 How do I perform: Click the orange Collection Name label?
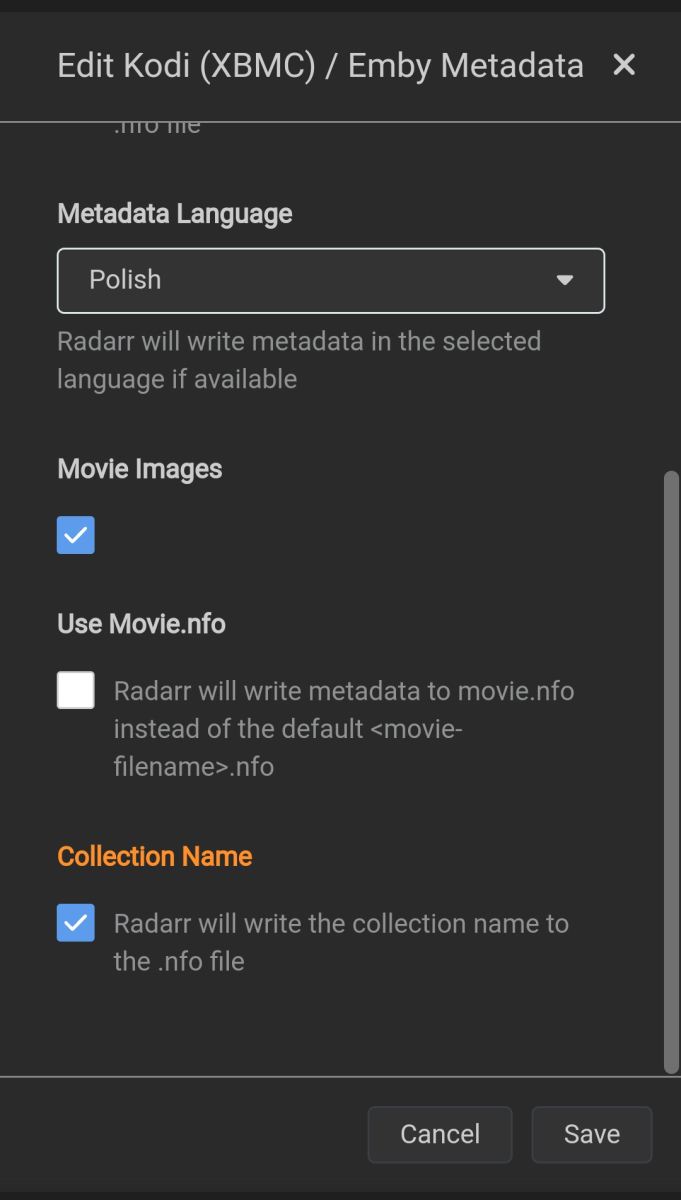[154, 856]
